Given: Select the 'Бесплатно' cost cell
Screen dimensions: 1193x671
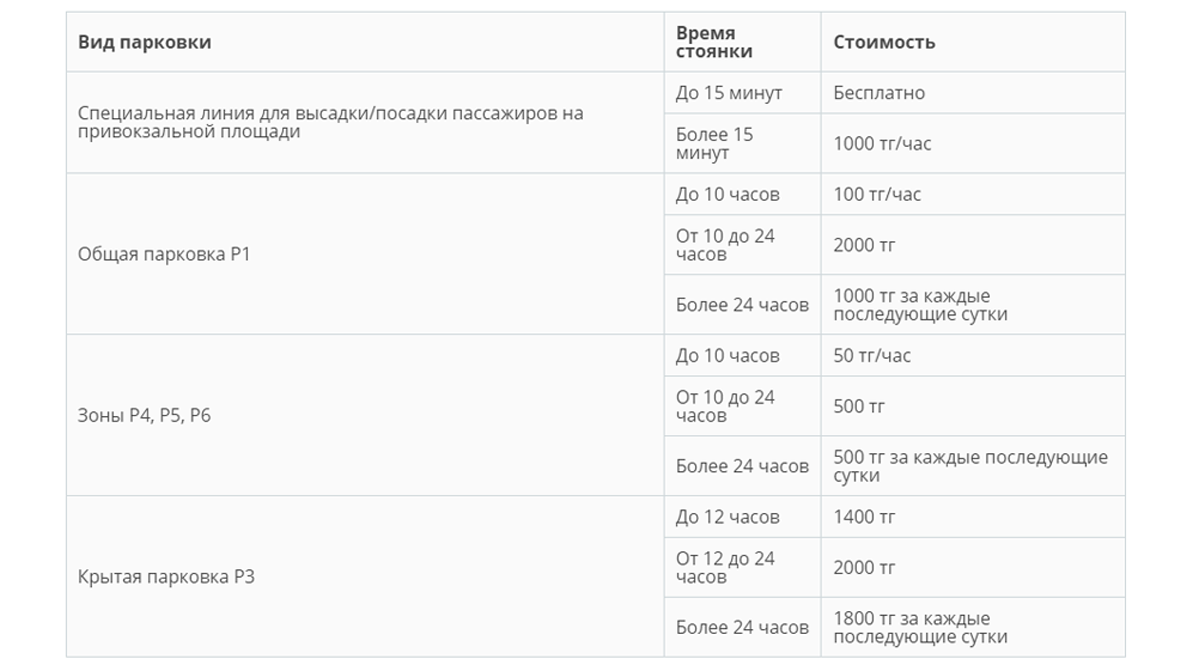Looking at the screenshot, I should (x=973, y=93).
